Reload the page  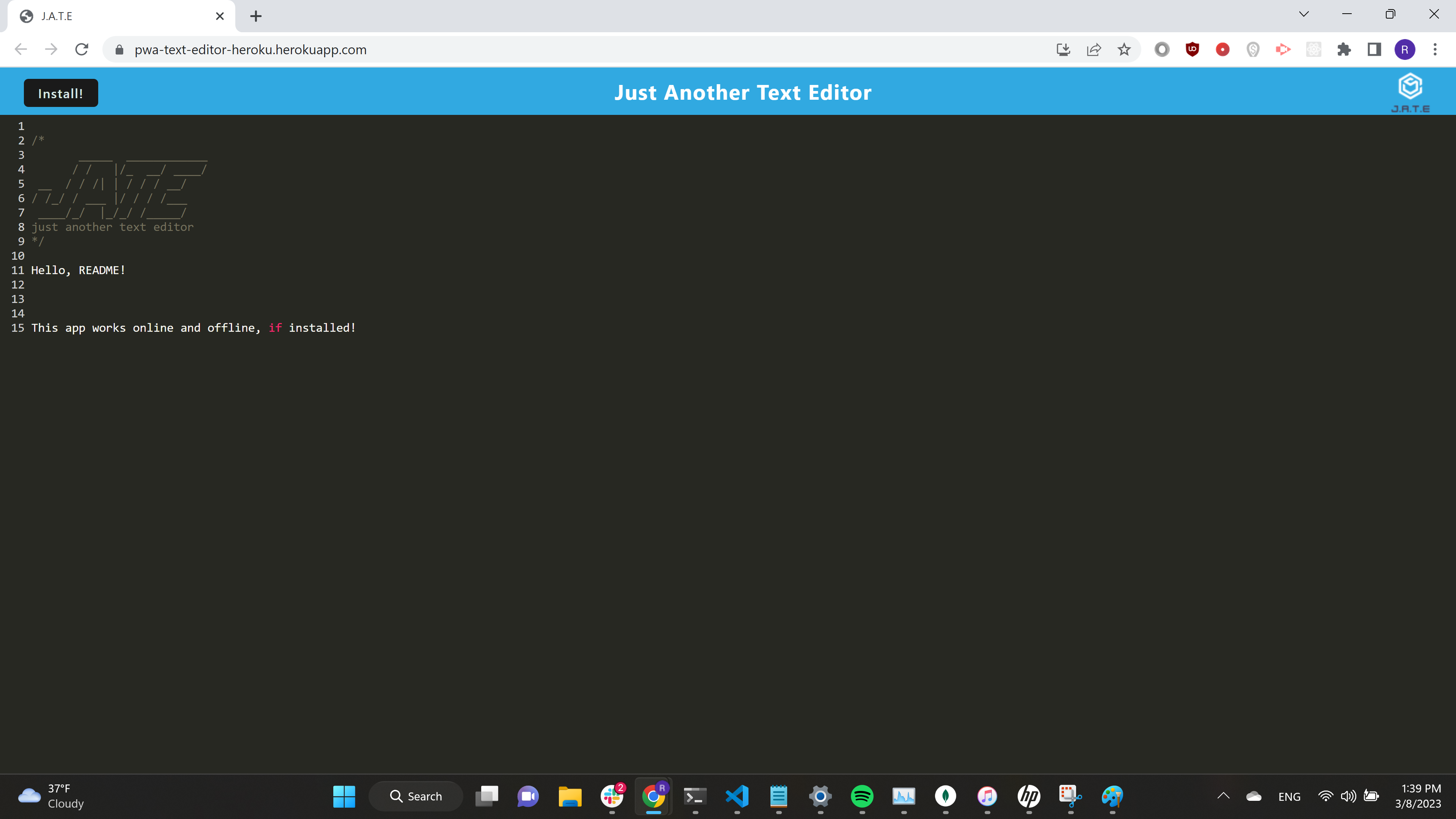pyautogui.click(x=82, y=49)
